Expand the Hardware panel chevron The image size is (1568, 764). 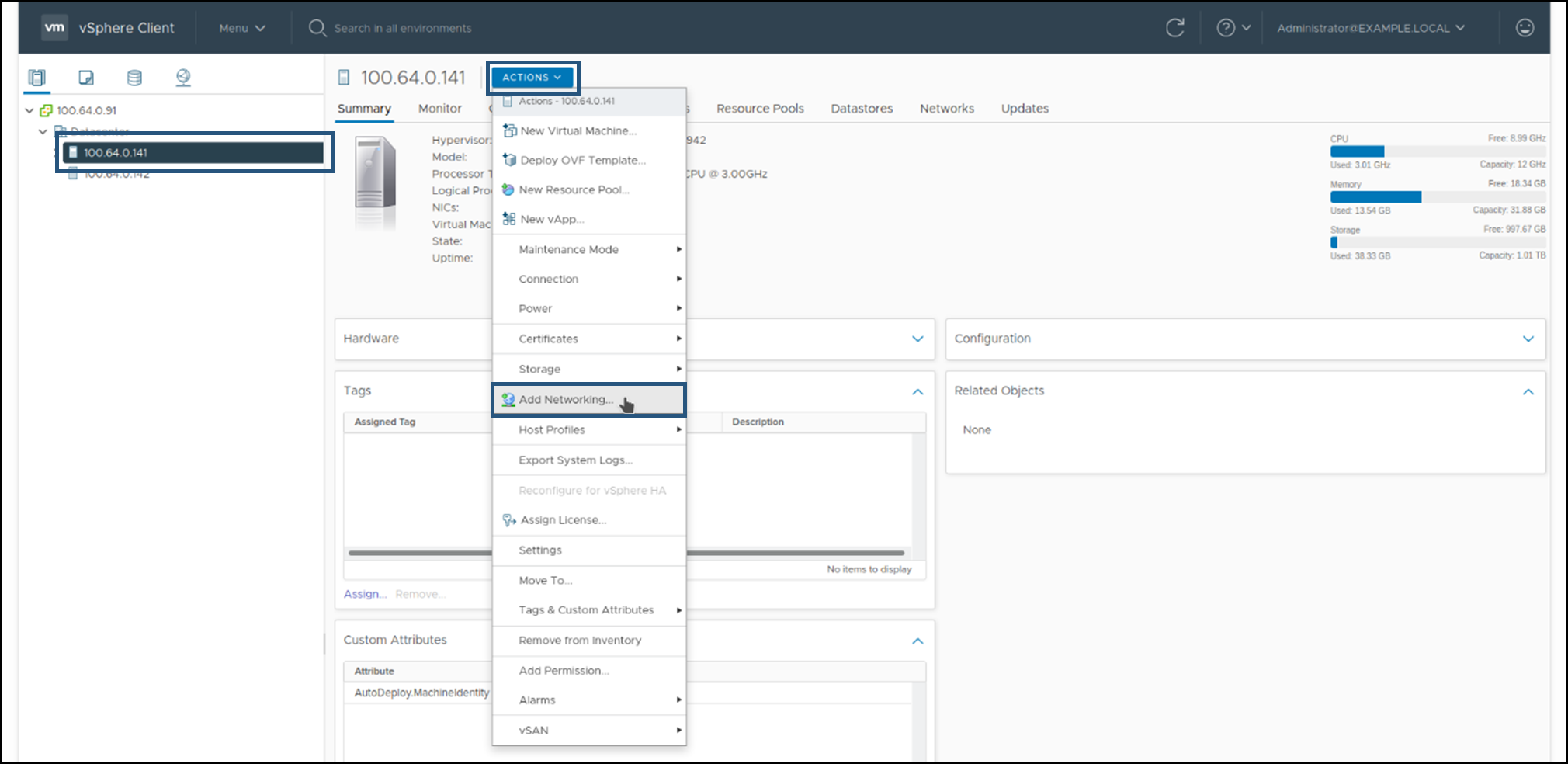(x=918, y=339)
